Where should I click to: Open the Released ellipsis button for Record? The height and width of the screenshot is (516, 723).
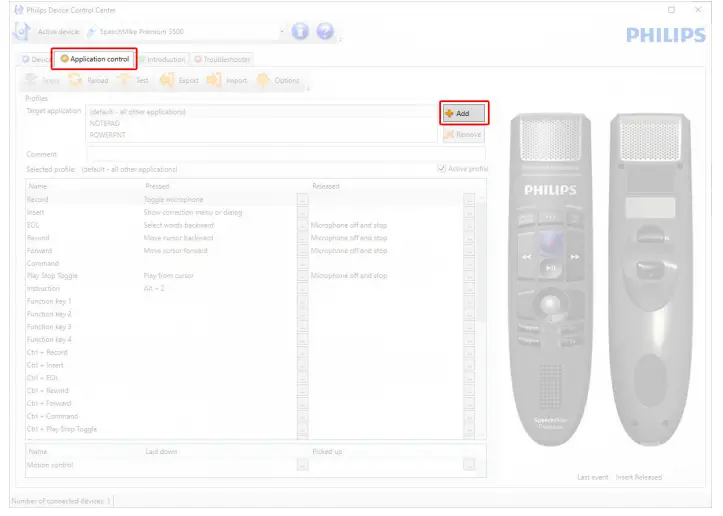(x=469, y=200)
